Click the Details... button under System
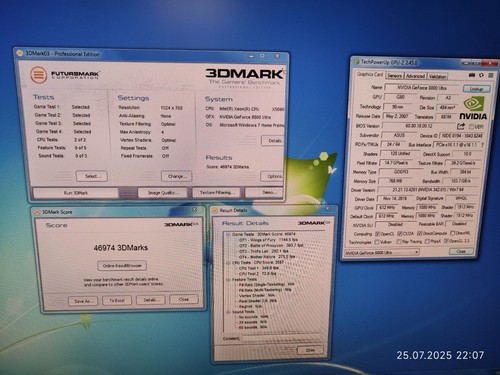 (x=273, y=141)
